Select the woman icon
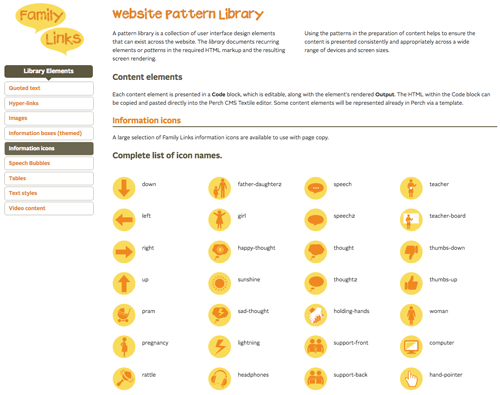The height and width of the screenshot is (395, 500). tap(411, 315)
